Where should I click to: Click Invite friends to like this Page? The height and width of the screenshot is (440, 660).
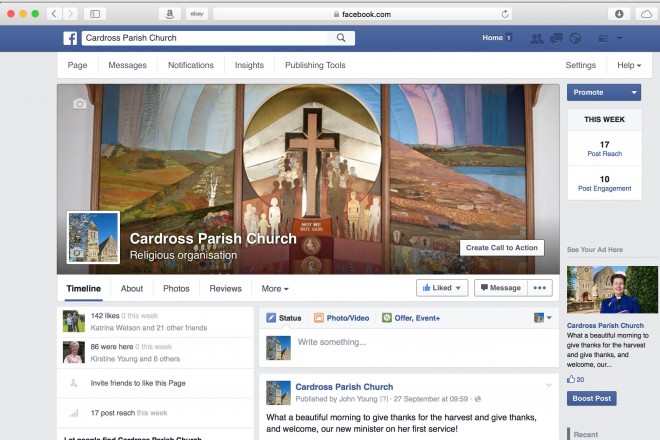pos(138,383)
